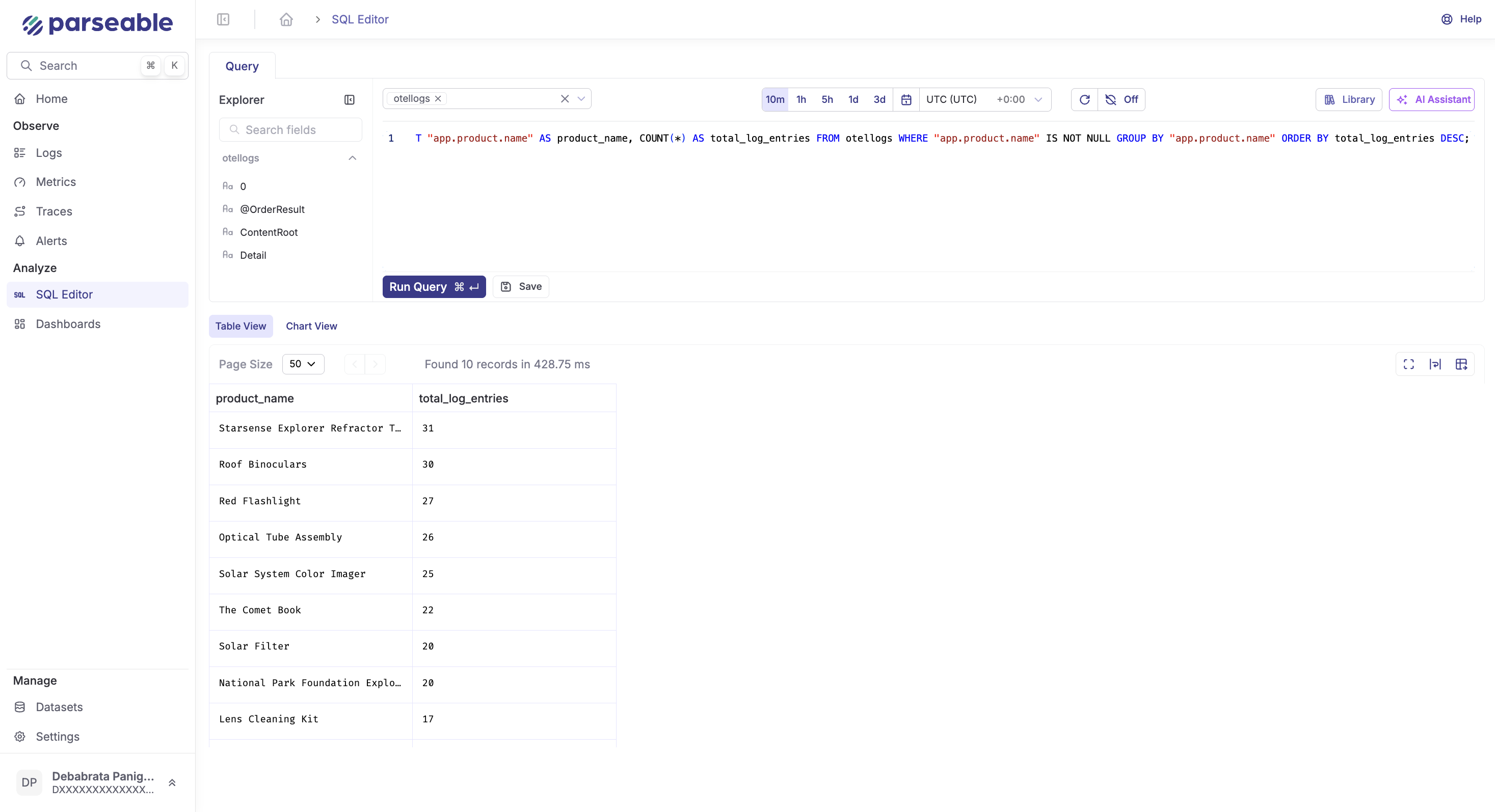Click the Solar System Color Imager cell
The width and height of the screenshot is (1495, 812).
tap(310, 574)
